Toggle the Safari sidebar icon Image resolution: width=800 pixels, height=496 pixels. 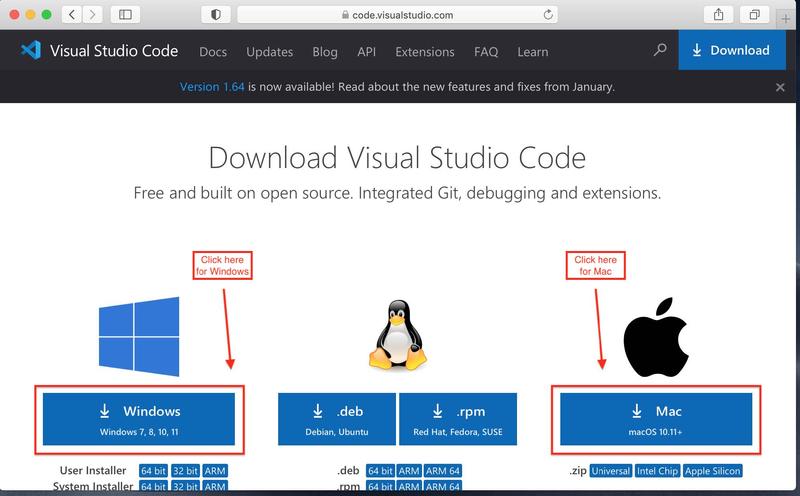coord(125,15)
